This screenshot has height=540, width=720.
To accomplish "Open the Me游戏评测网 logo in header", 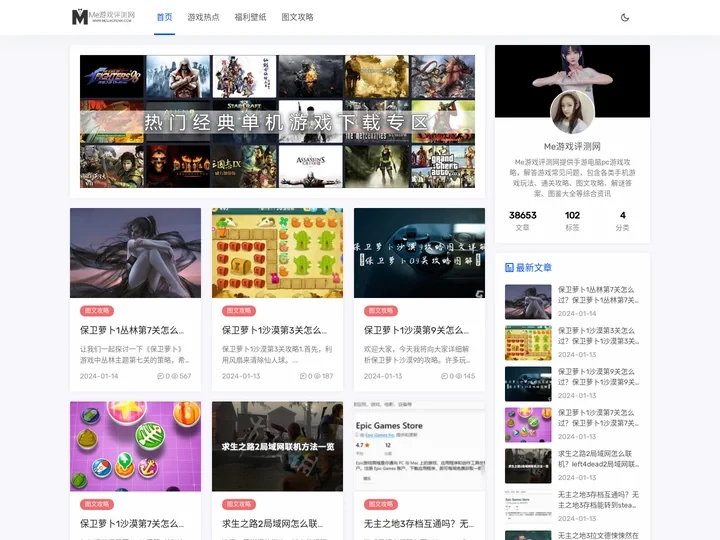I will click(x=104, y=17).
